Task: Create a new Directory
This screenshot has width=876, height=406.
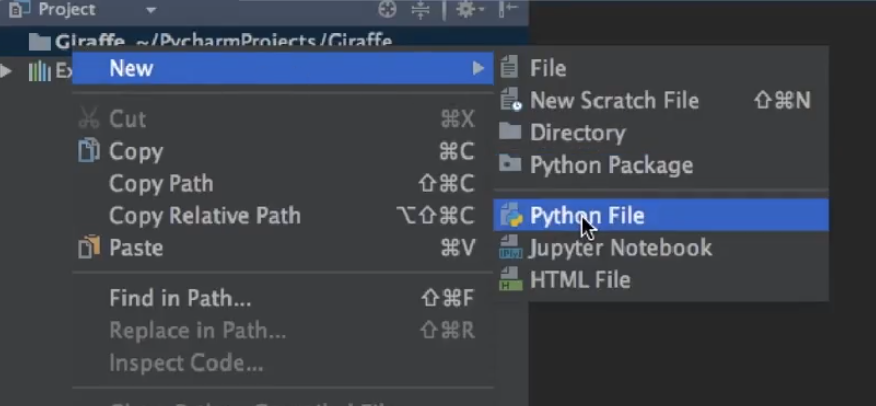Action: click(x=661, y=133)
